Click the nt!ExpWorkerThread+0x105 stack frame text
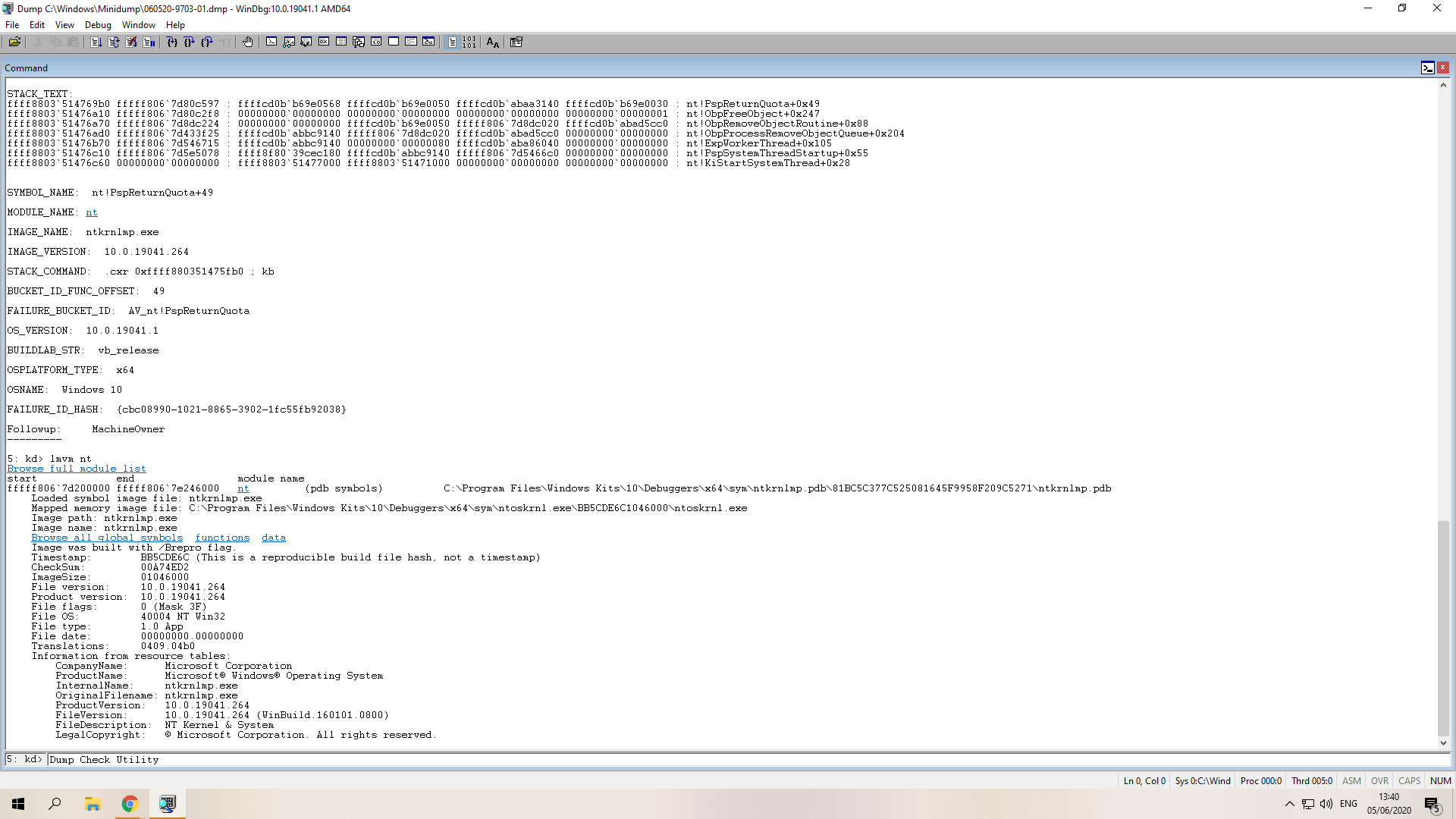The width and height of the screenshot is (1456, 819). (759, 143)
